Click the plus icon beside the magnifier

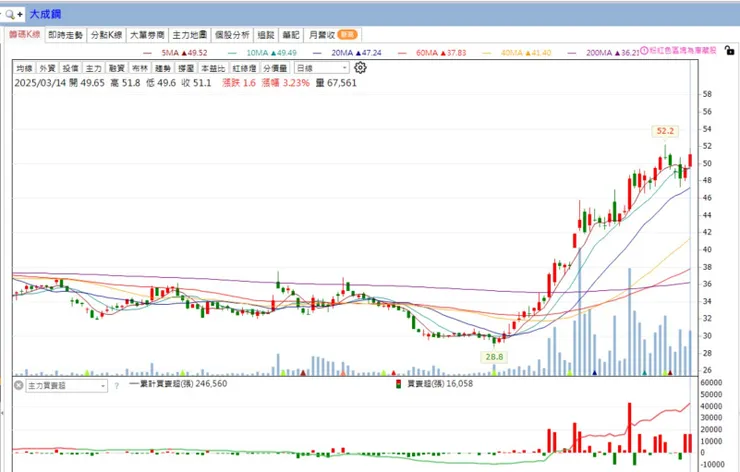click(x=20, y=14)
